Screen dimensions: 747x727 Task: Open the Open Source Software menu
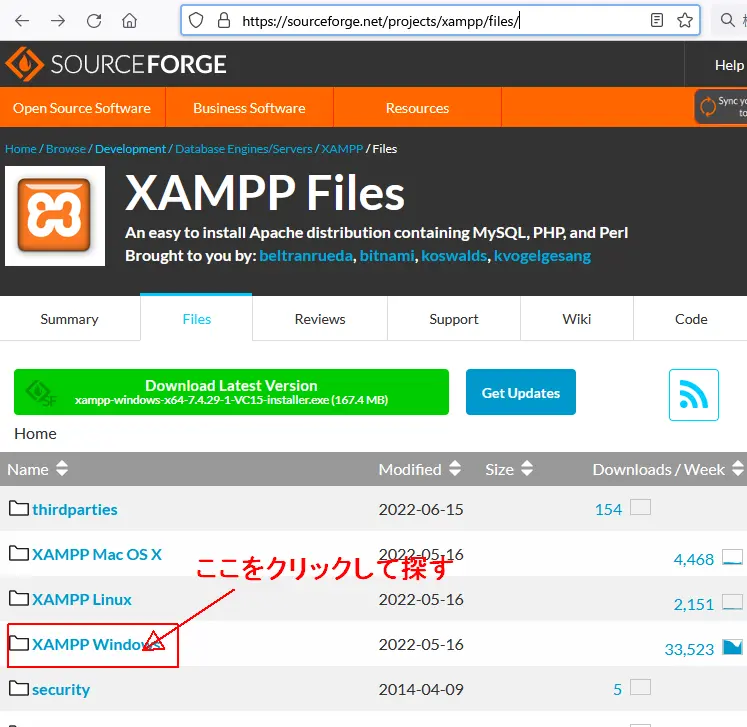pos(82,108)
